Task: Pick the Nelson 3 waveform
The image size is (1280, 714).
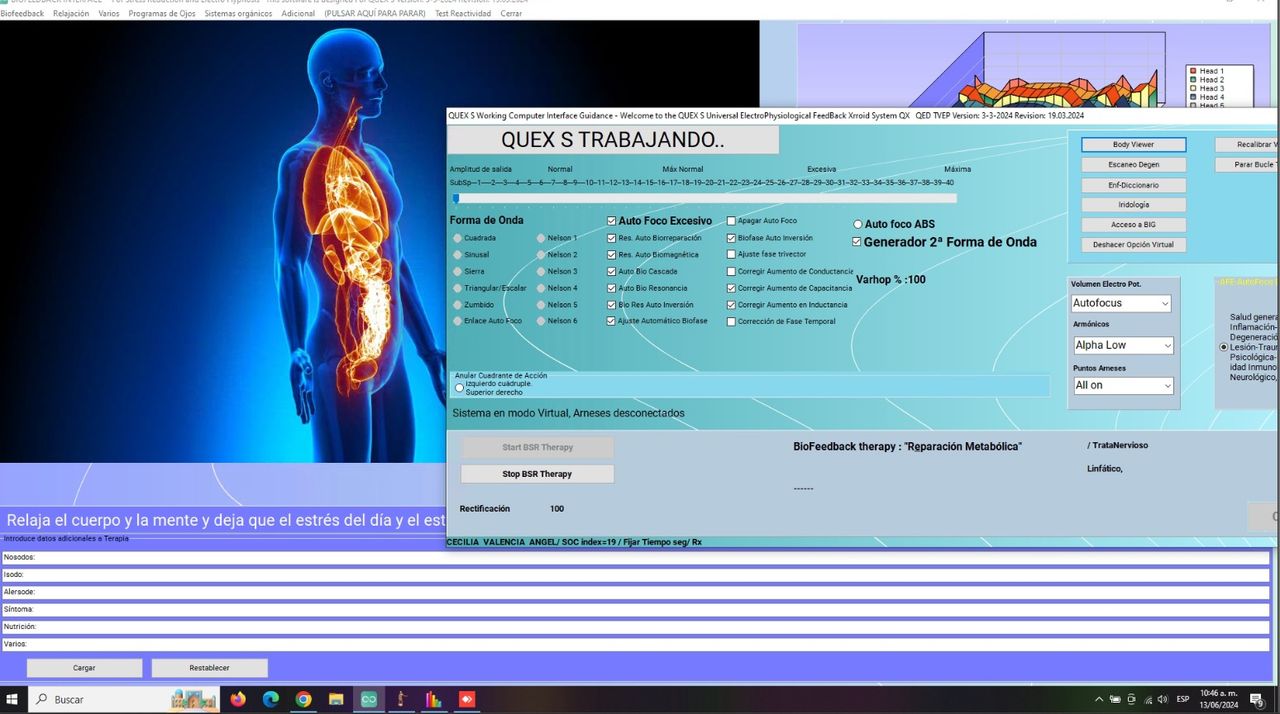Action: point(541,271)
